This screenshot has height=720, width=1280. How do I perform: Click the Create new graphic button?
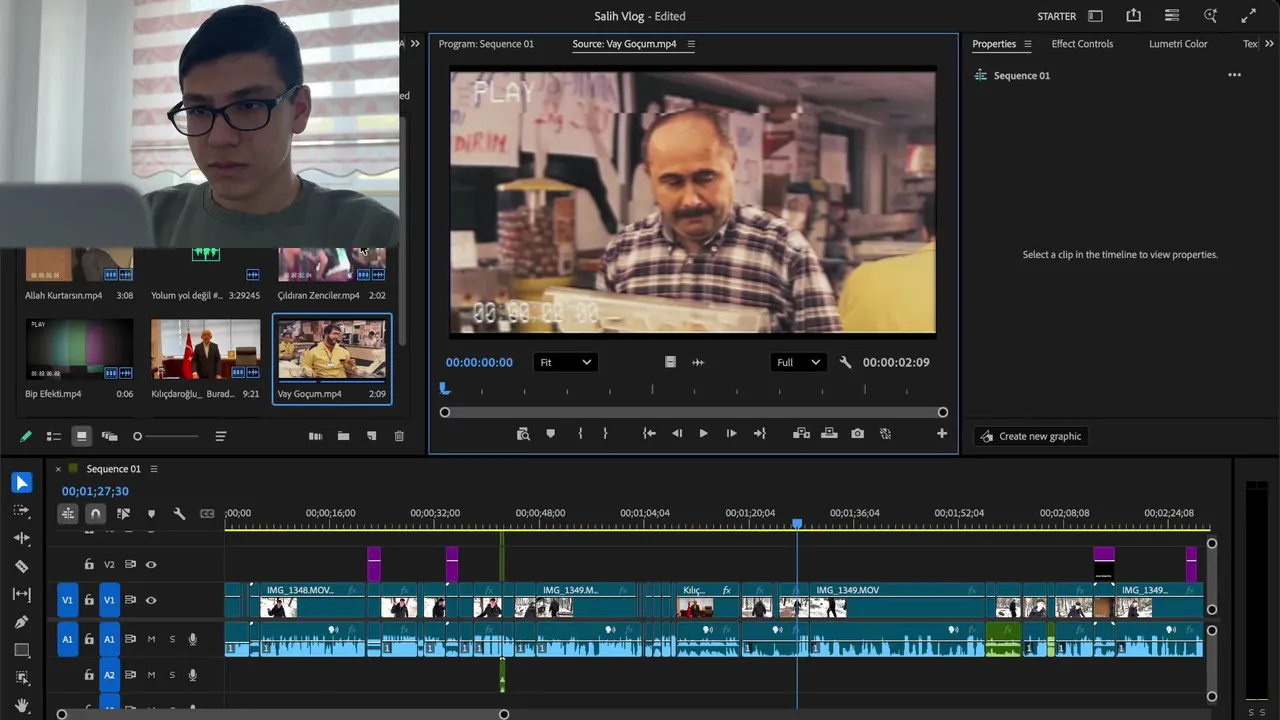(x=1031, y=436)
